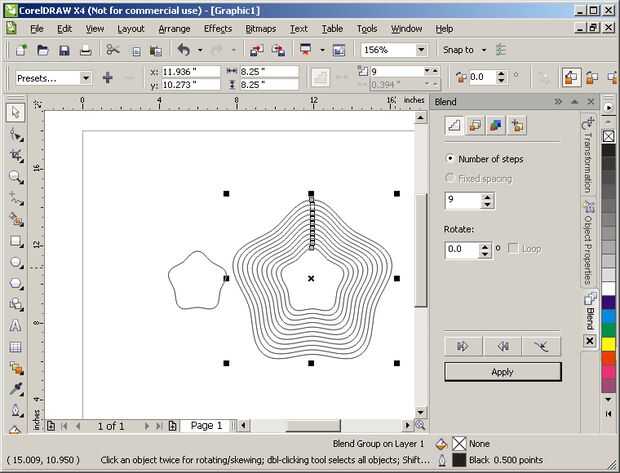This screenshot has height=473, width=620.
Task: Open the undo history dropdown arrow
Action: [200, 50]
